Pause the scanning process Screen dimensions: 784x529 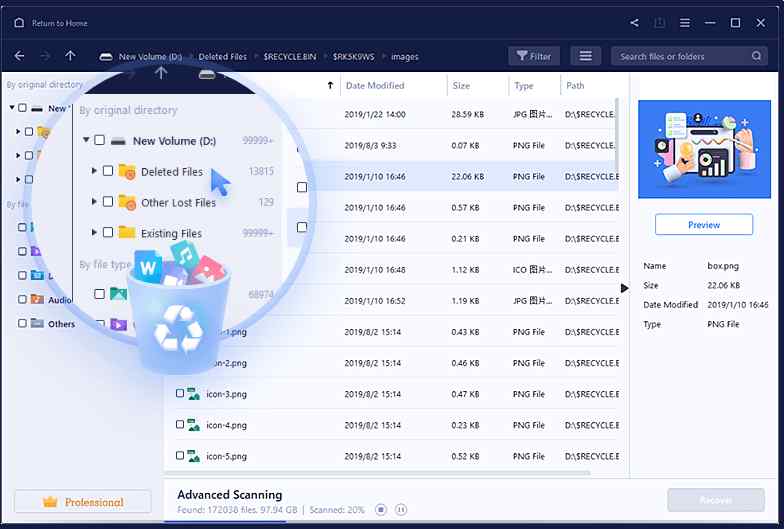coord(401,510)
